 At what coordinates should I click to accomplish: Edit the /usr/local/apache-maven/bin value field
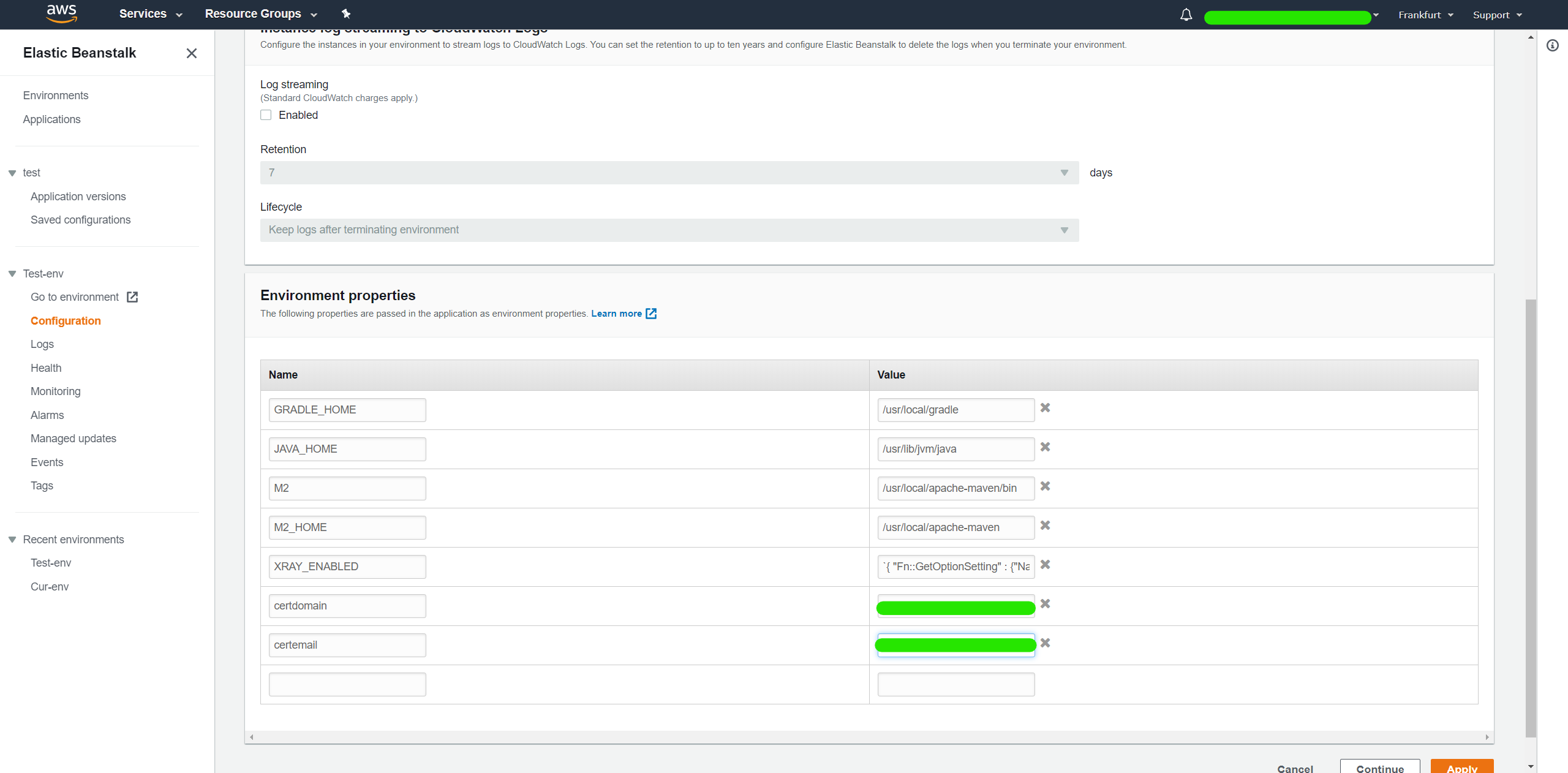click(x=956, y=488)
